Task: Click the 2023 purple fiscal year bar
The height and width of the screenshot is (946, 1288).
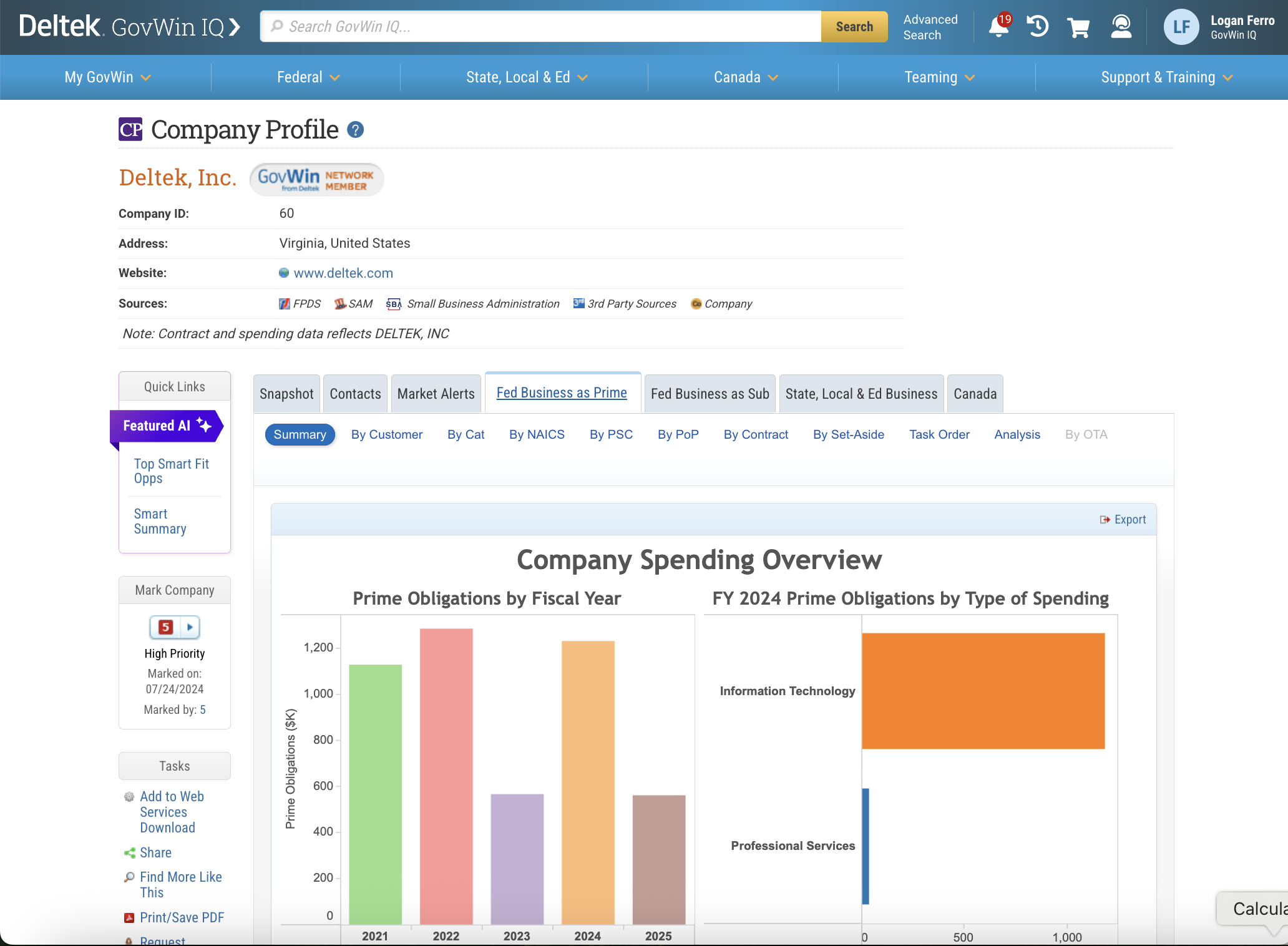Action: pos(517,859)
